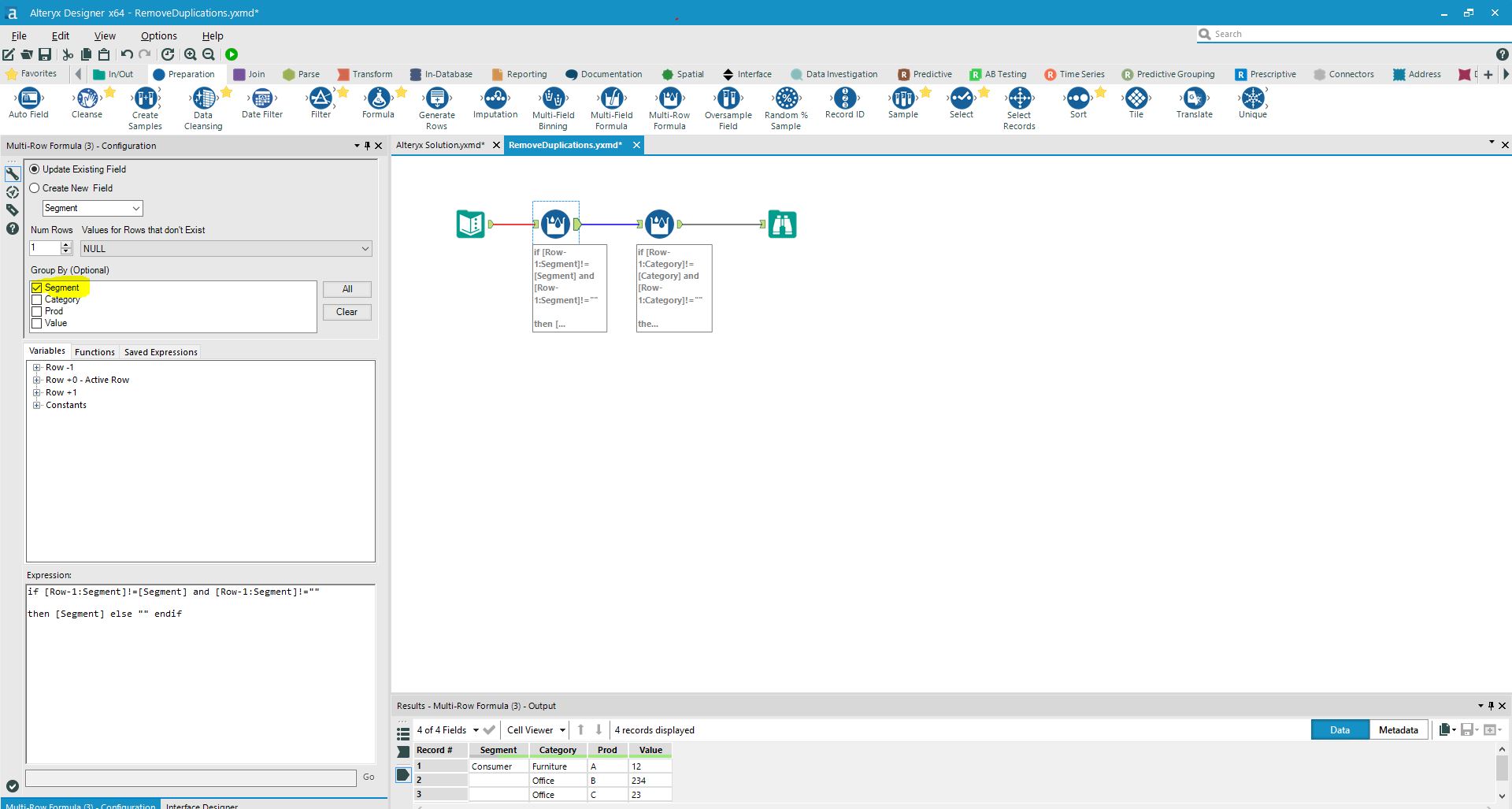The image size is (1512, 809).
Task: Expand the Row -1 variables tree item
Action: coord(36,367)
